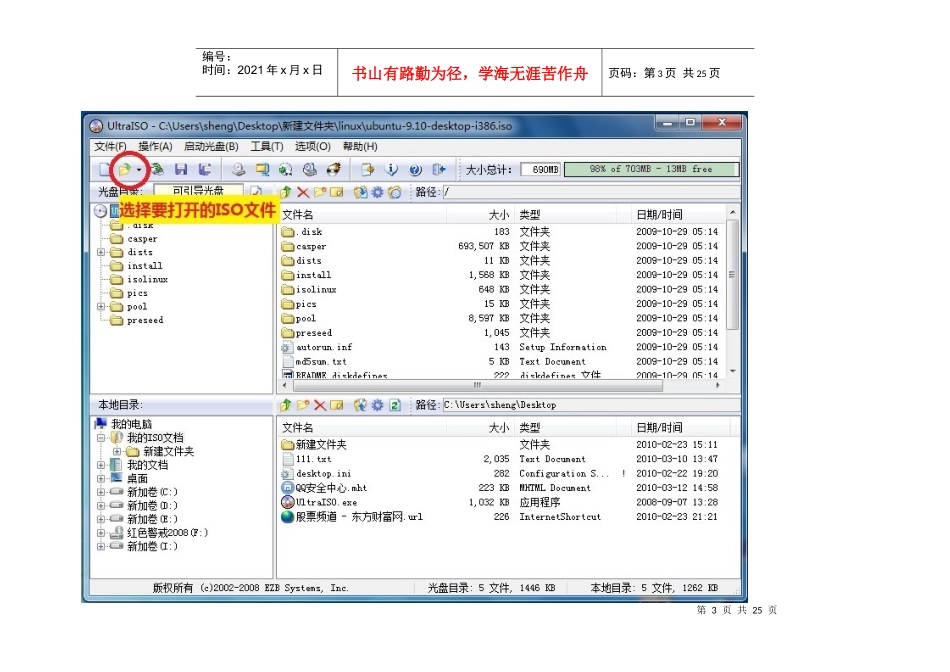This screenshot has height=672, width=950.
Task: Click local path field C:\Users\sheng\Desktop
Action: coord(591,405)
